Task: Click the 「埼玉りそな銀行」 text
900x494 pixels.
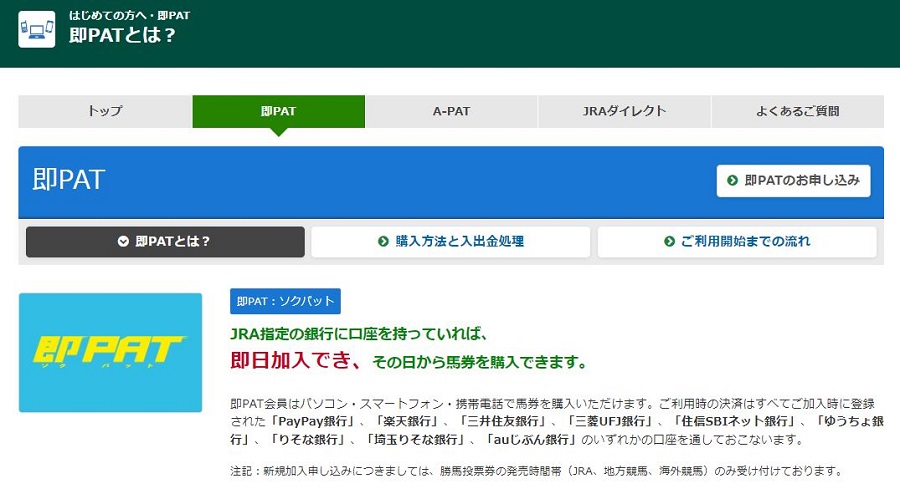Action: coord(417,440)
